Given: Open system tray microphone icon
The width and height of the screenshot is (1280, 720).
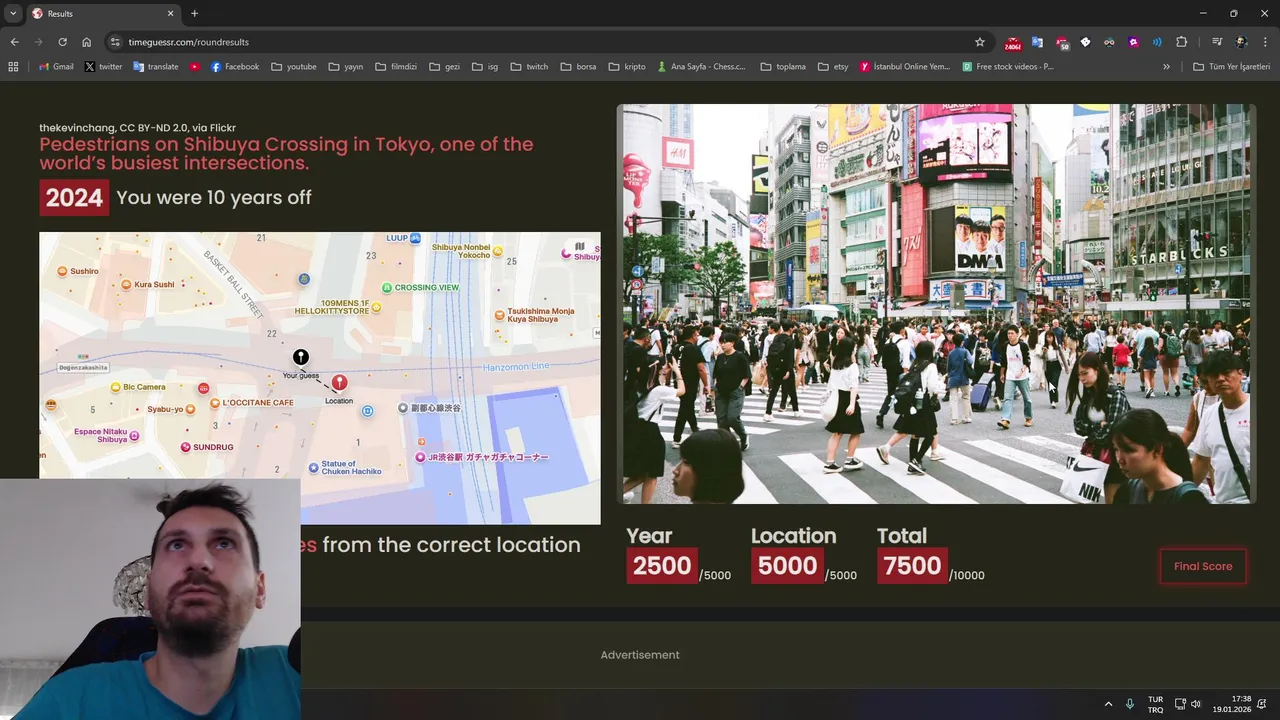Looking at the screenshot, I should coord(1130,704).
